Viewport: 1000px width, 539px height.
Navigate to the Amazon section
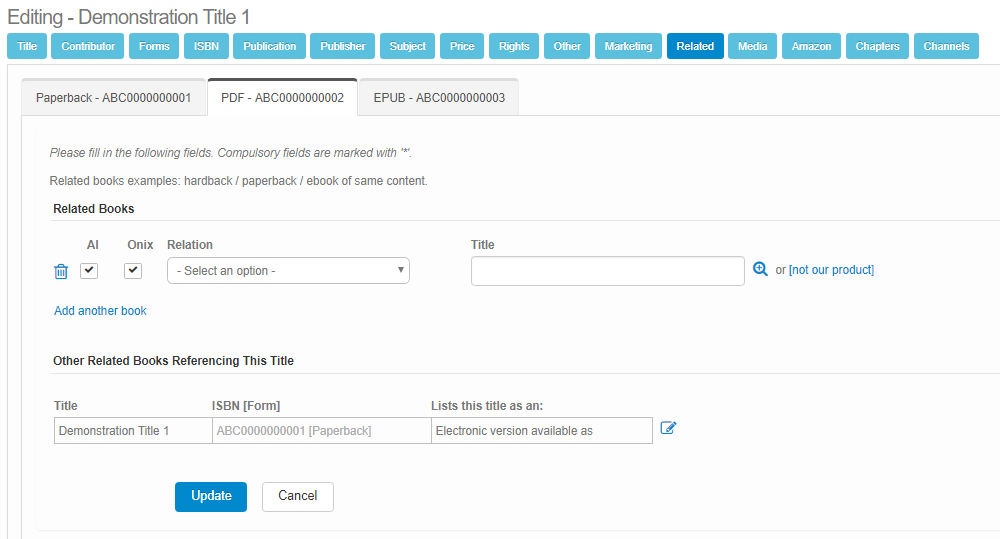[x=811, y=46]
